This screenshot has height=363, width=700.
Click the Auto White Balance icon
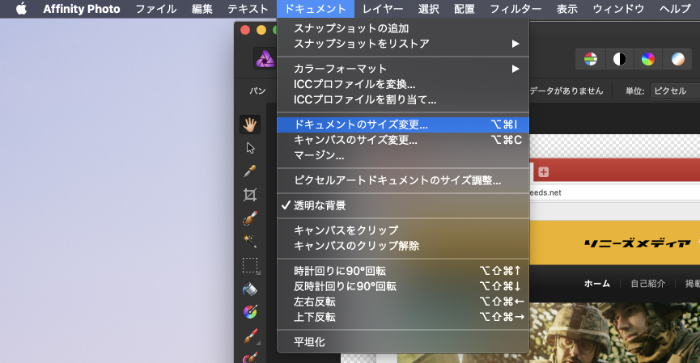pyautogui.click(x=678, y=59)
